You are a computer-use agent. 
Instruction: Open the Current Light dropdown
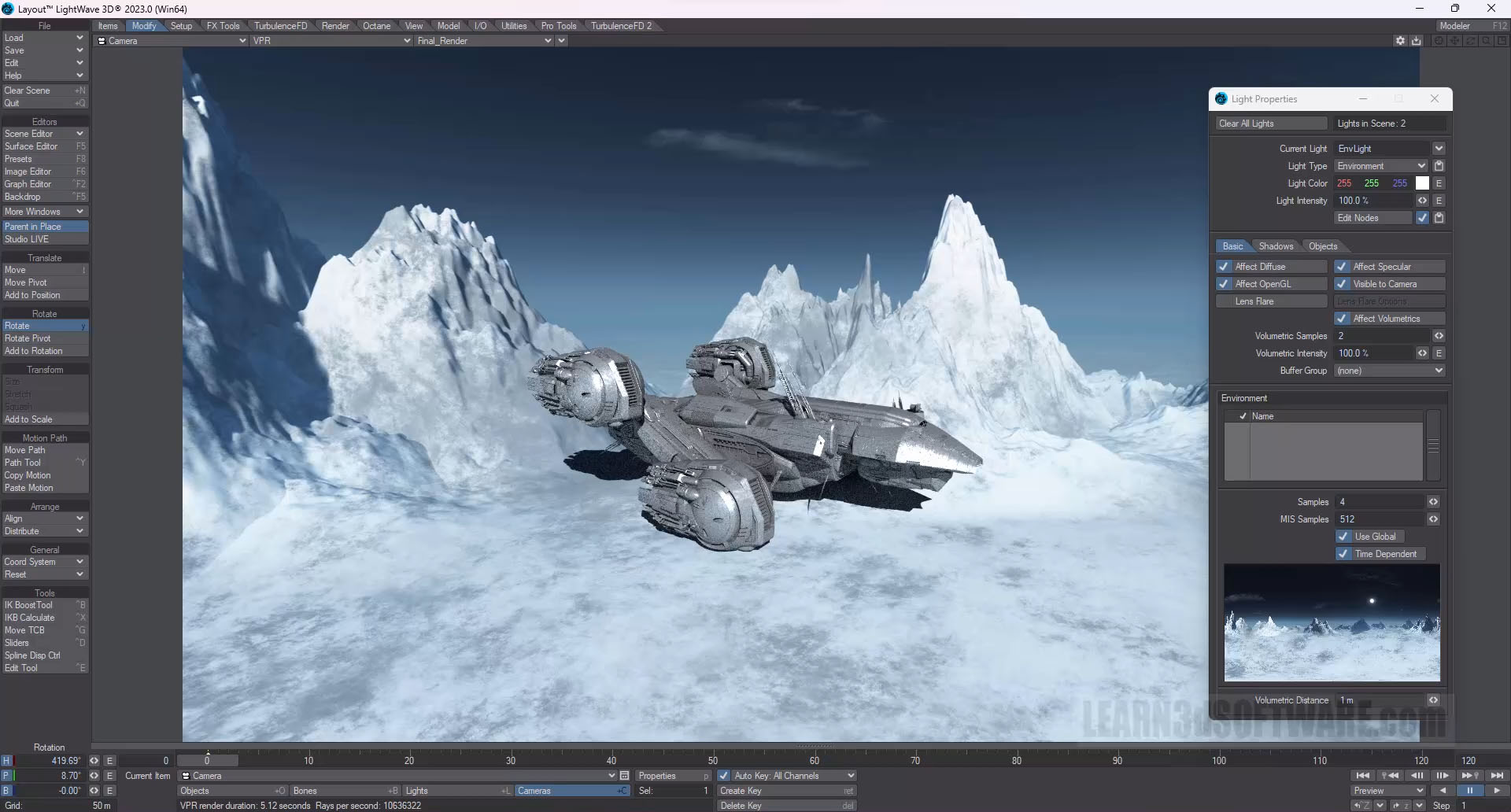coord(1439,148)
